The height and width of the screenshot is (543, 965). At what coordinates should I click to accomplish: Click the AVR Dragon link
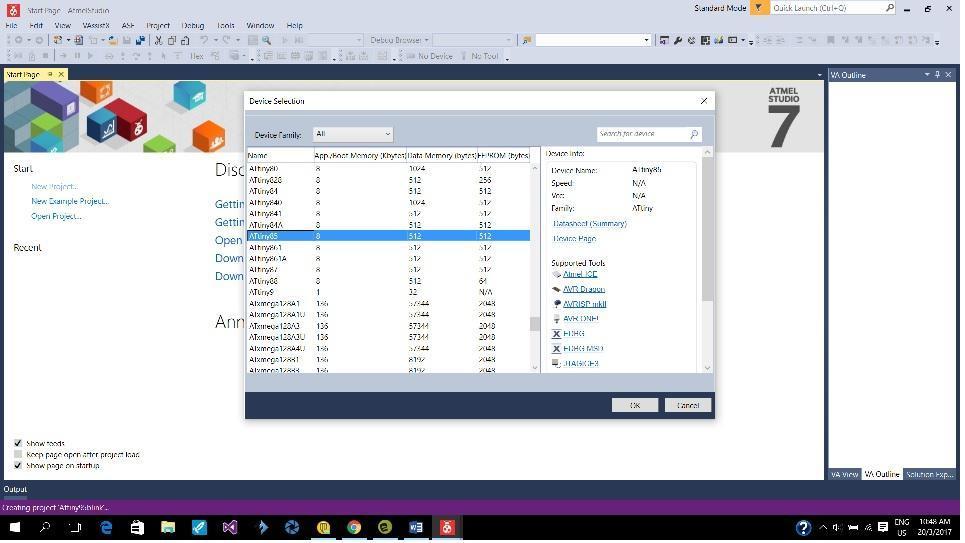(x=583, y=289)
